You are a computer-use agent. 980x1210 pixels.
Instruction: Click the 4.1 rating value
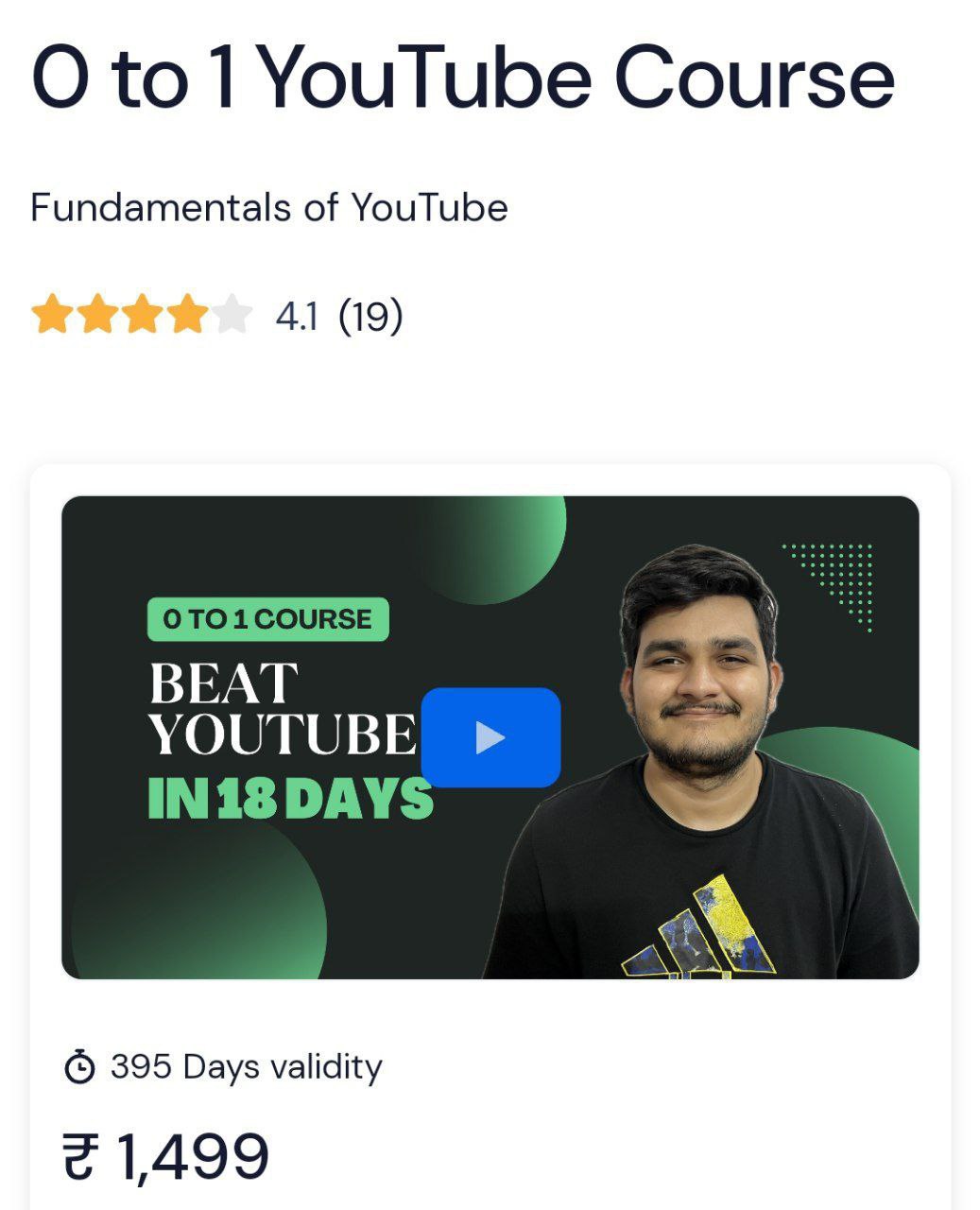coord(296,317)
